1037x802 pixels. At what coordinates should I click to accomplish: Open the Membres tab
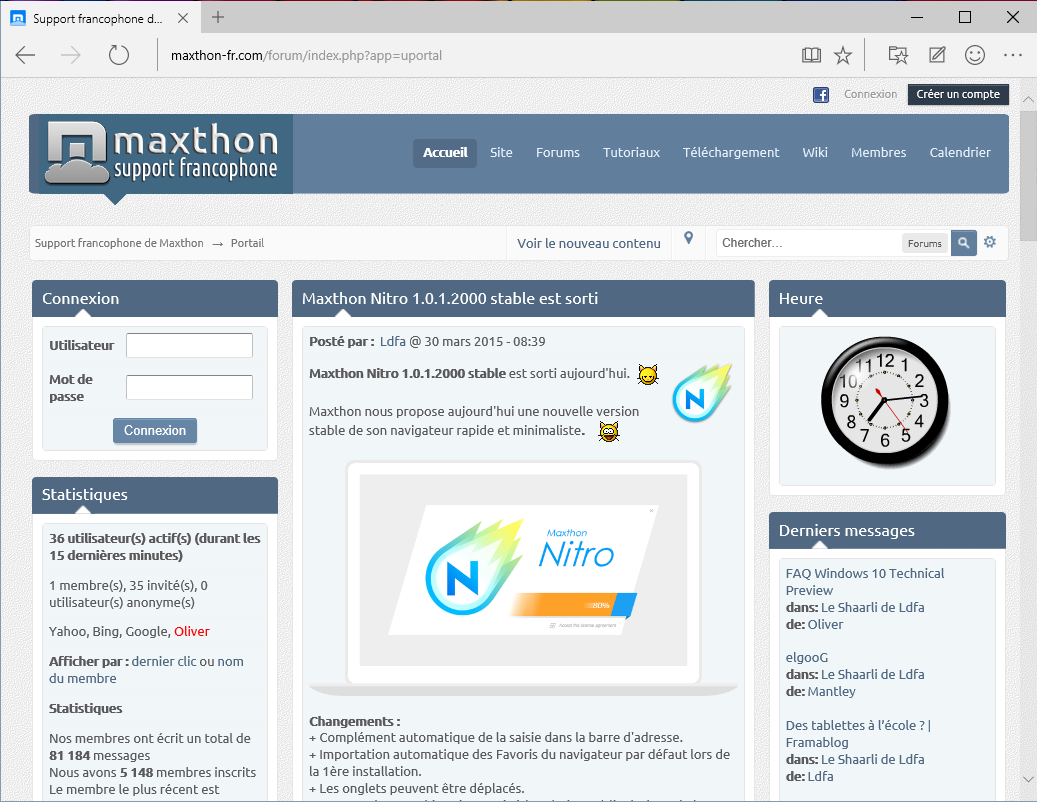878,153
